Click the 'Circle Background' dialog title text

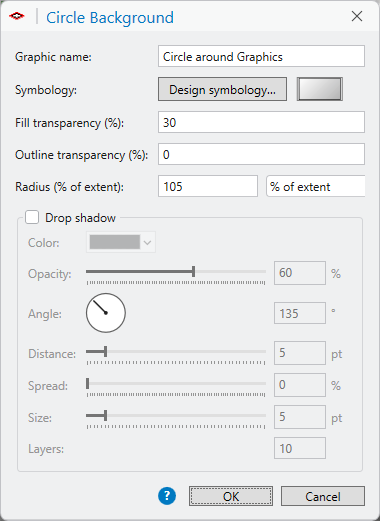tap(110, 18)
